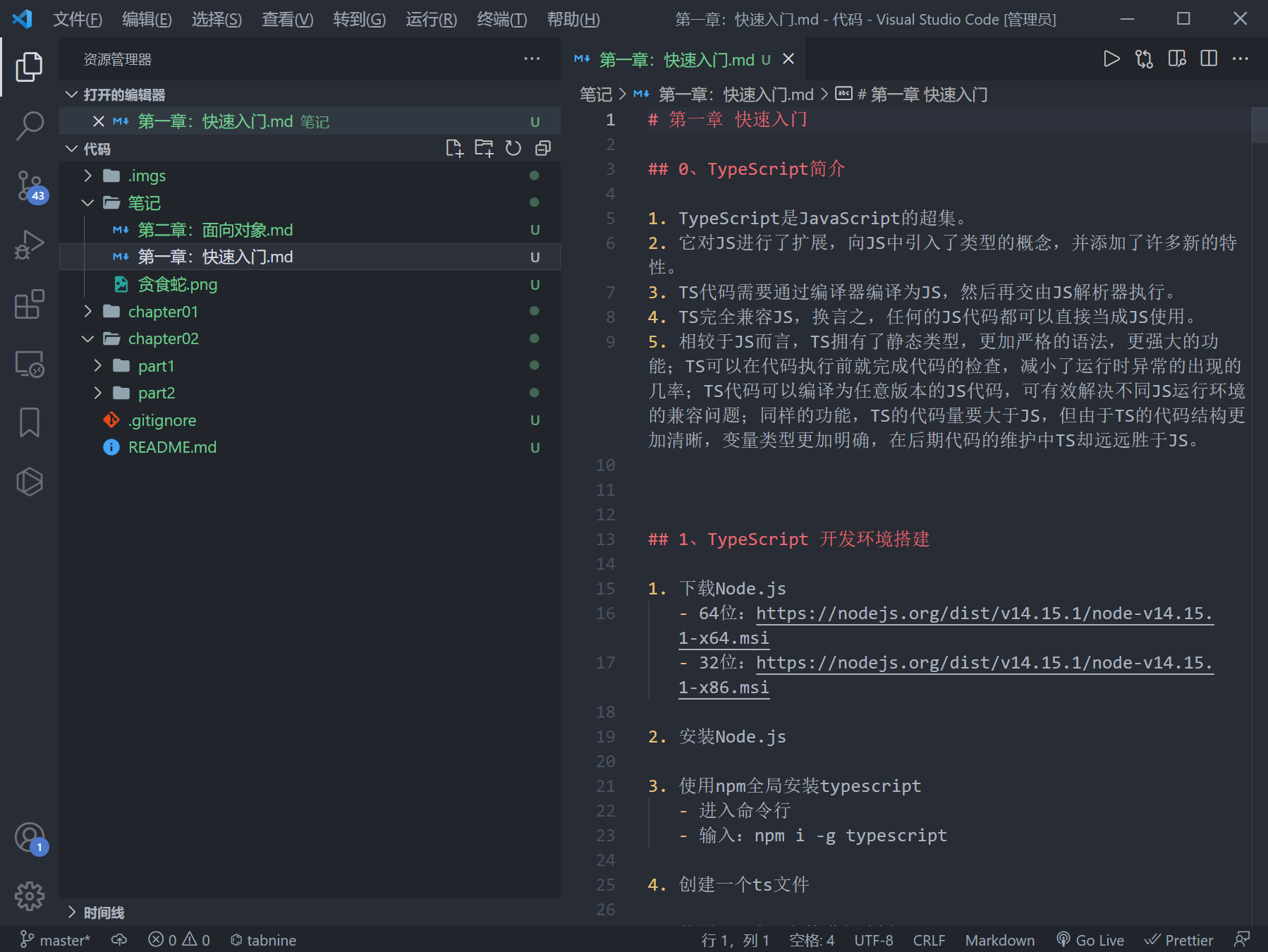
Task: Click tabnine status bar item
Action: 263,939
